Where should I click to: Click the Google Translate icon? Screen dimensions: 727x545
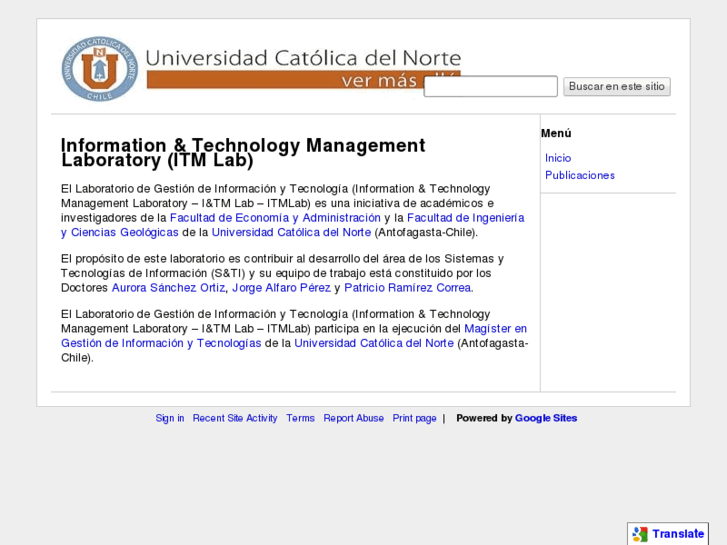click(x=640, y=534)
